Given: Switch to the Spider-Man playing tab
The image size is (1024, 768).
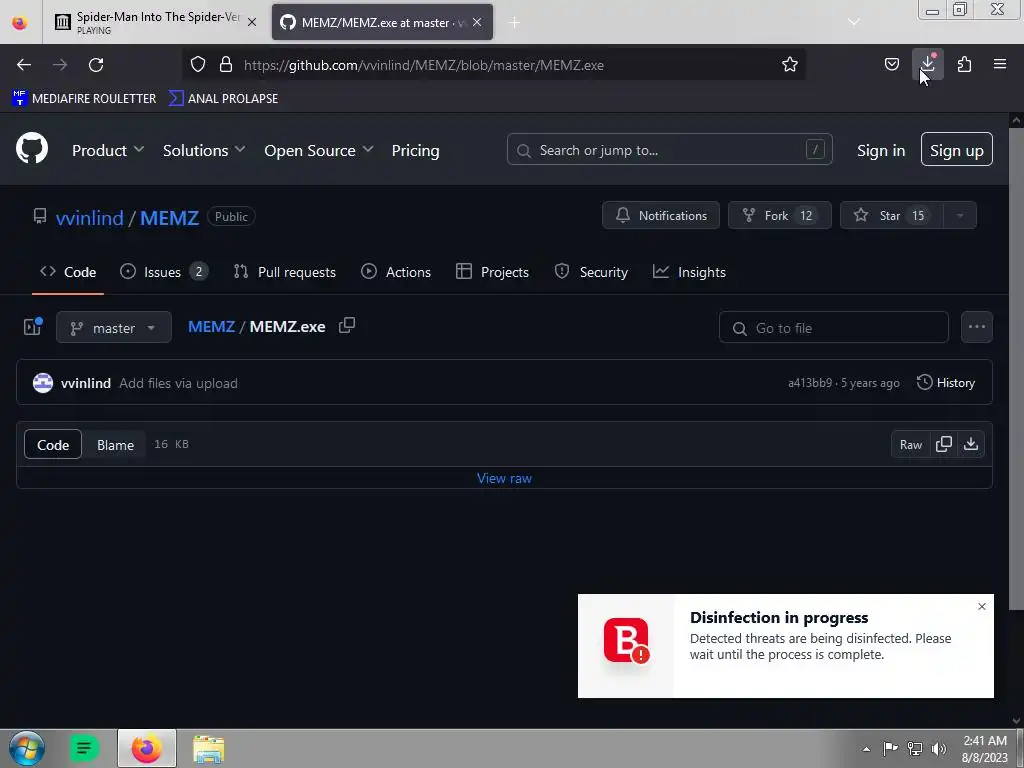Looking at the screenshot, I should click(x=157, y=22).
